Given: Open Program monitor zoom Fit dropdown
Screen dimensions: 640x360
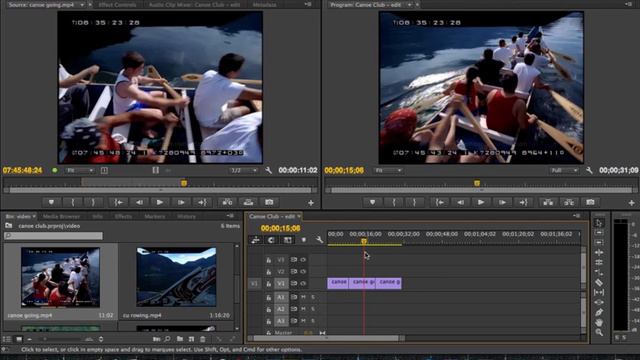Looking at the screenshot, I should [x=388, y=170].
